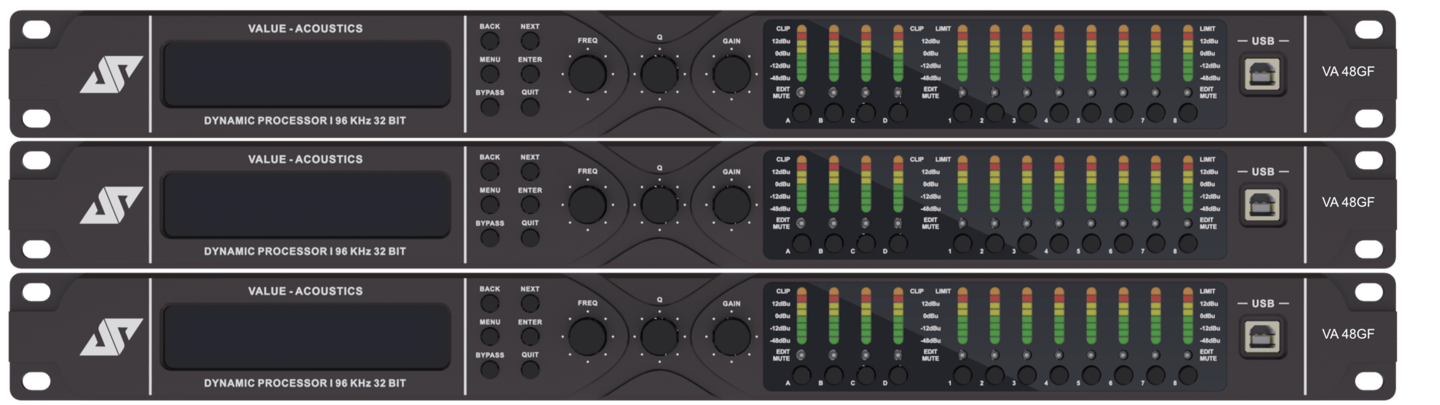Viewport: 1440px width, 405px height.
Task: Mute output channel 5 on the middle unit
Action: point(1092,243)
